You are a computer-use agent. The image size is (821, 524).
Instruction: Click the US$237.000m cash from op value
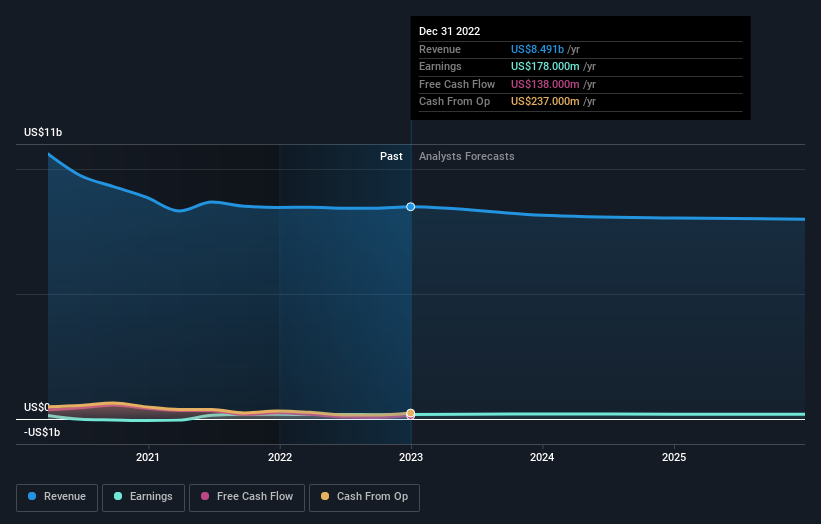pyautogui.click(x=545, y=102)
